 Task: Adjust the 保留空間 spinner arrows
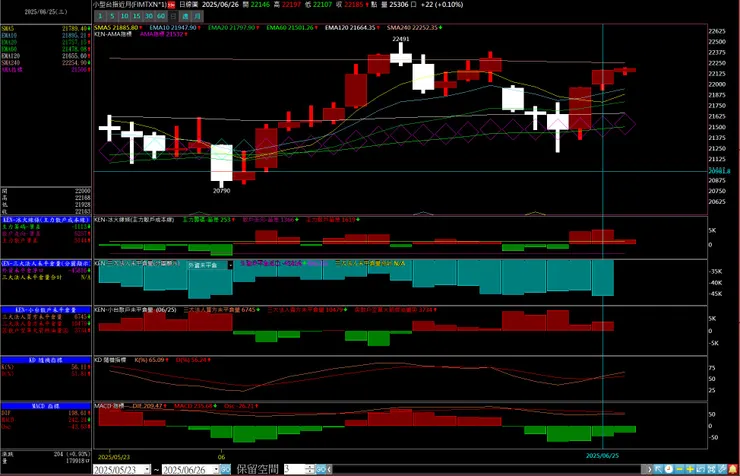tap(310, 469)
